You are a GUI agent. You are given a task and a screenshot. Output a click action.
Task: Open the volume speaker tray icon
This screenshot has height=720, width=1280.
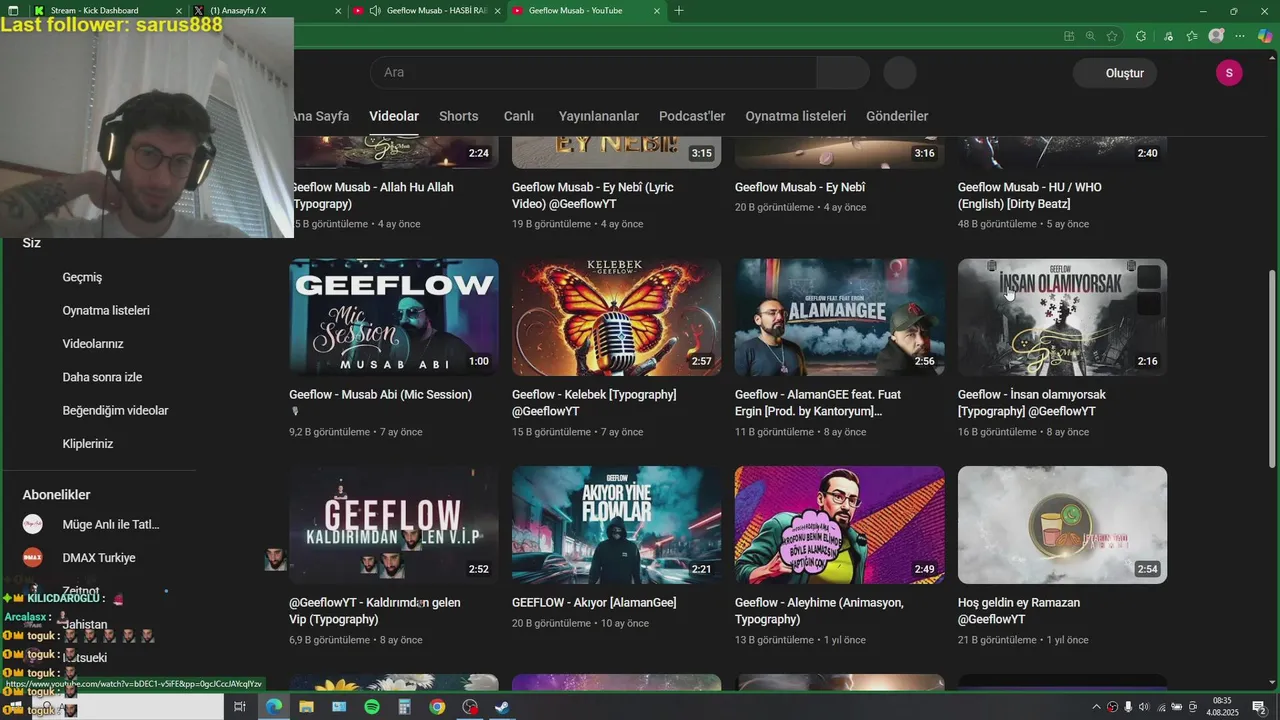[1144, 707]
